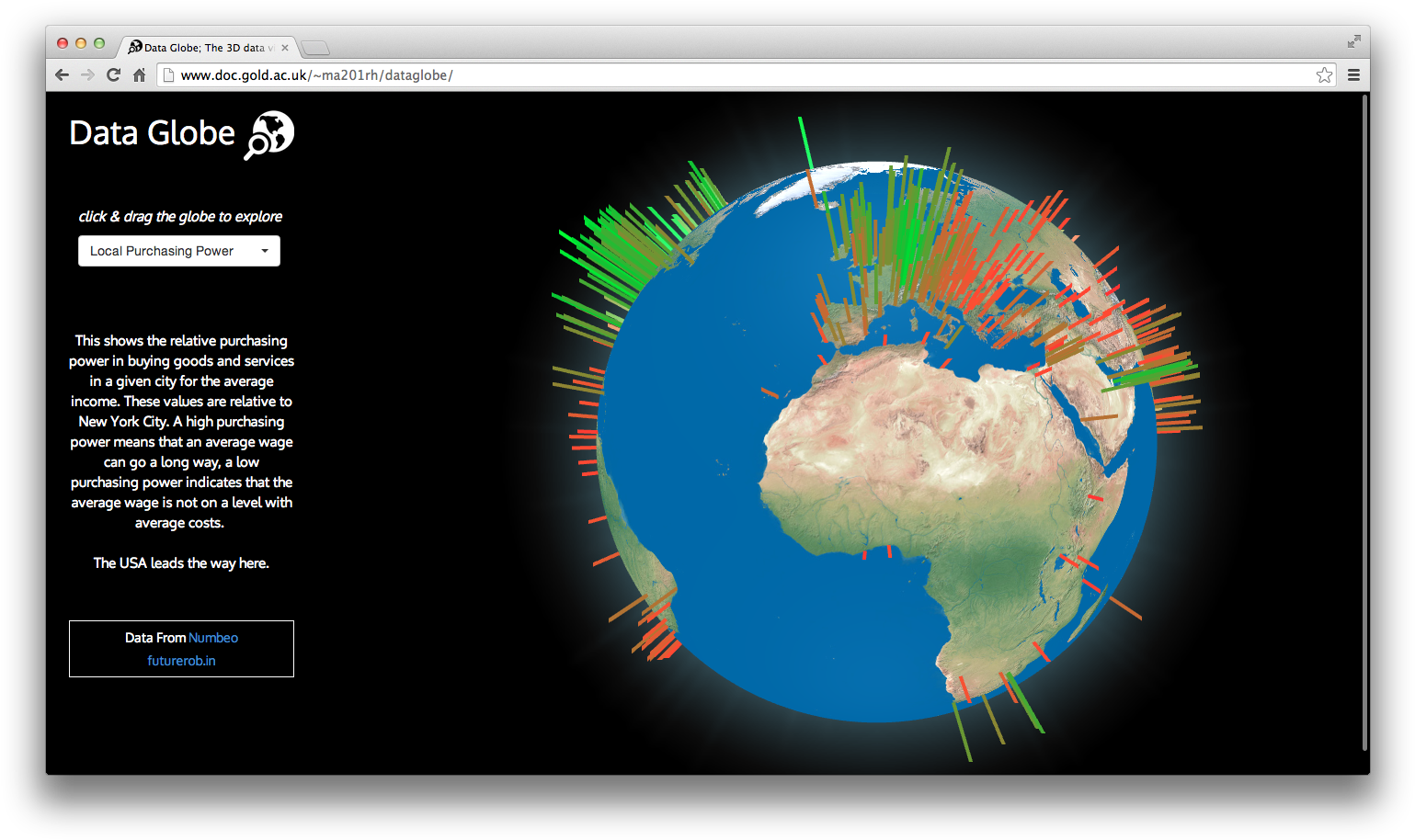Expand the new tab stub next to current tab
1415x840 pixels.
(x=315, y=47)
